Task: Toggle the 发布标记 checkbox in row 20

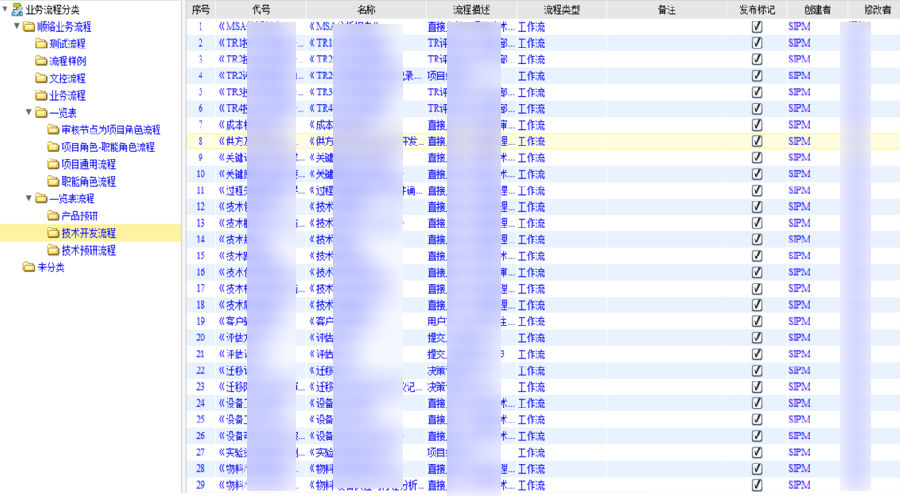Action: point(757,338)
